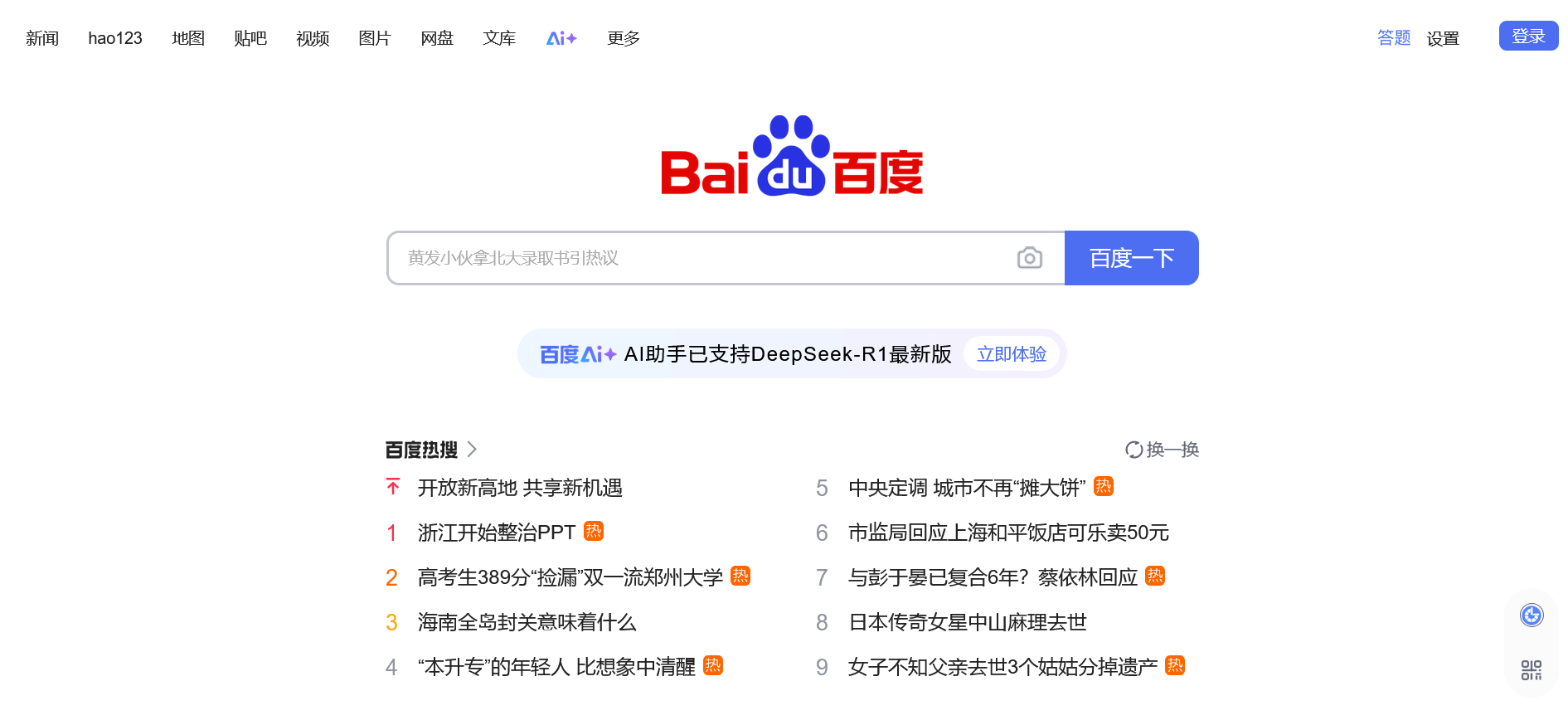Open hot topic 与彭于晏已复合6年？蔡依林回应

[993, 577]
